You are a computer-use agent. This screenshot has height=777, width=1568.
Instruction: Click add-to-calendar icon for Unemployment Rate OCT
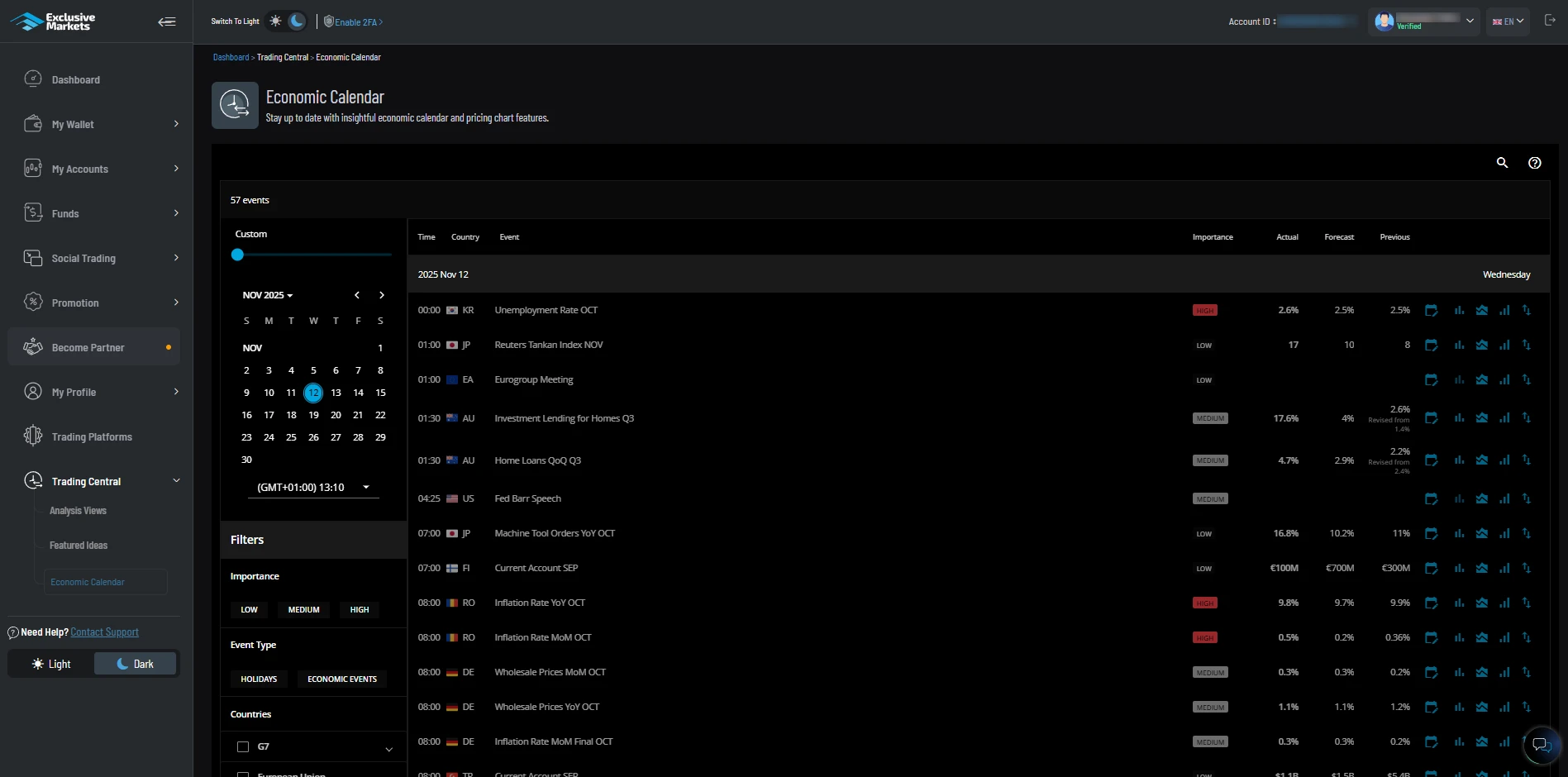click(x=1431, y=311)
